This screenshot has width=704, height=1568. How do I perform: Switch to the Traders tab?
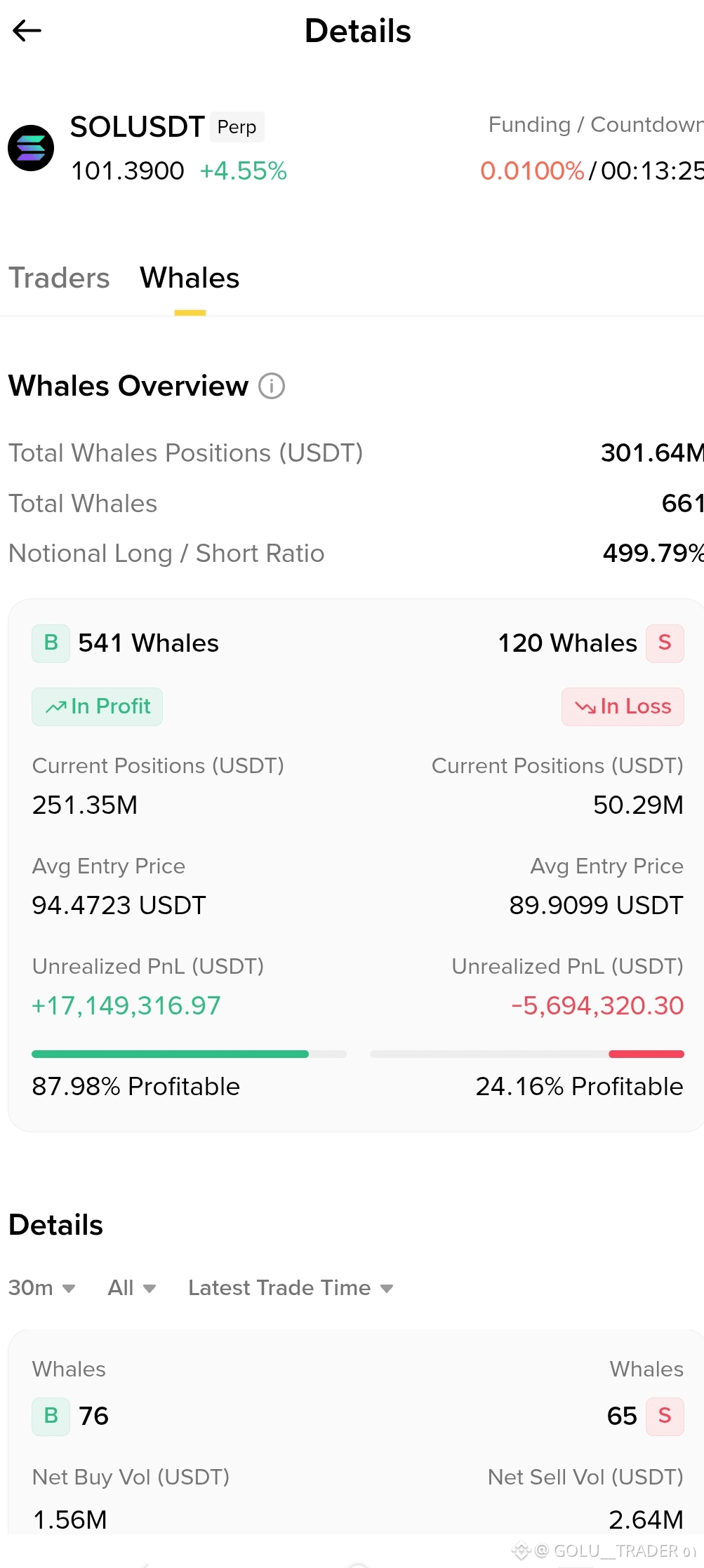pyautogui.click(x=60, y=279)
